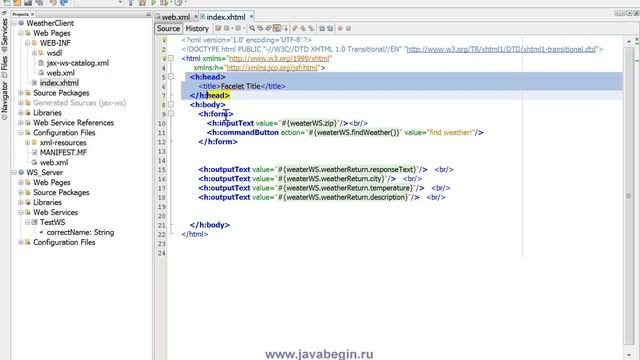The width and height of the screenshot is (640, 360).
Task: Expand Web Service References node
Action: pos(20,123)
